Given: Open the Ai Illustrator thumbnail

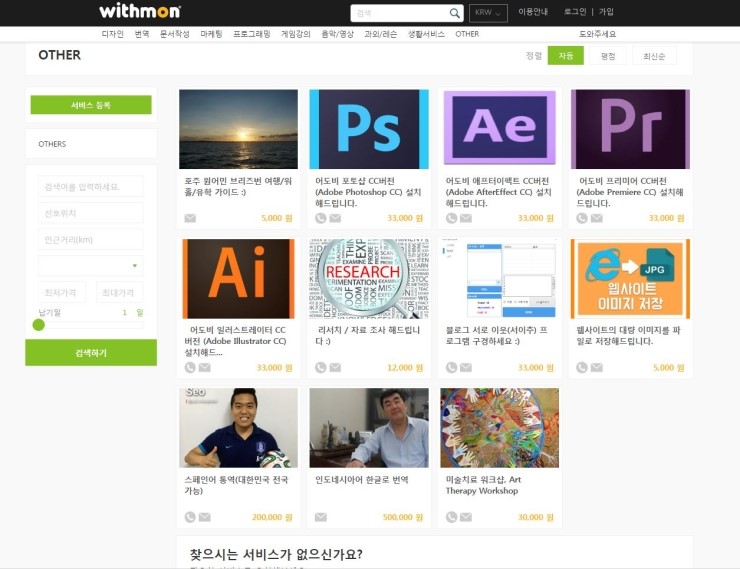Looking at the screenshot, I should coord(238,279).
